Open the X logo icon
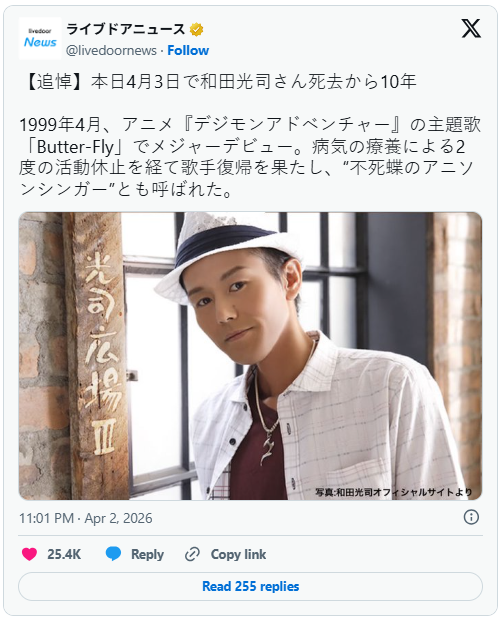This screenshot has width=502, height=623. click(471, 29)
